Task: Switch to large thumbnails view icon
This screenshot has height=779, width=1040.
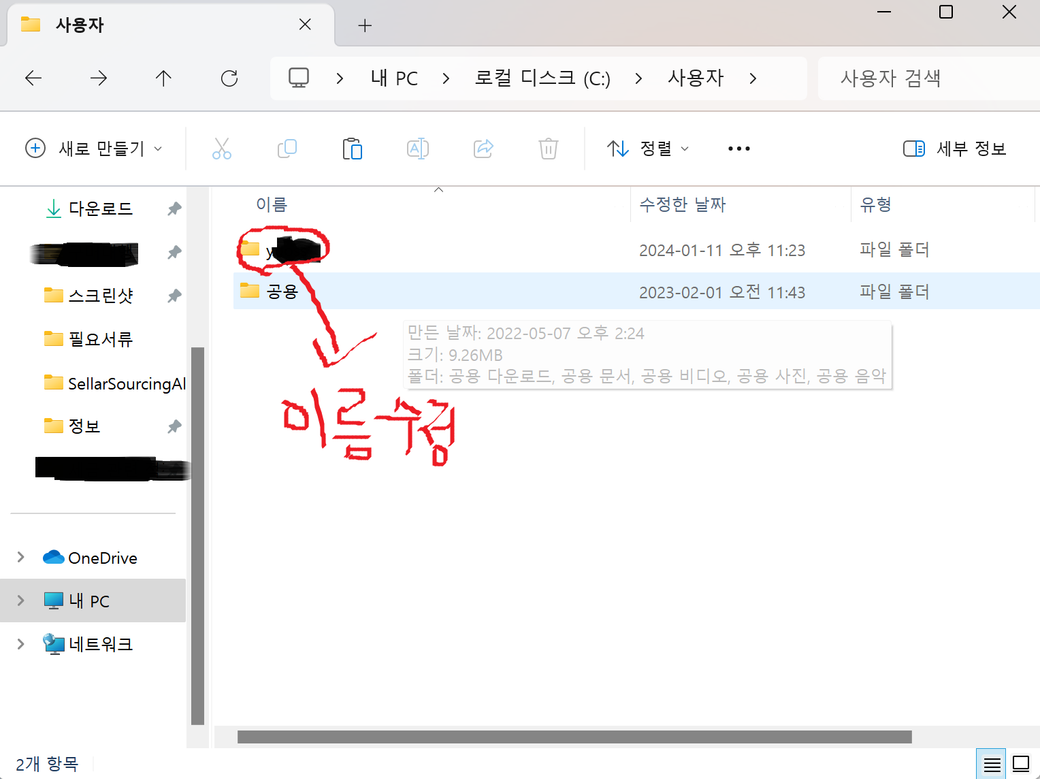Action: pyautogui.click(x=1021, y=764)
